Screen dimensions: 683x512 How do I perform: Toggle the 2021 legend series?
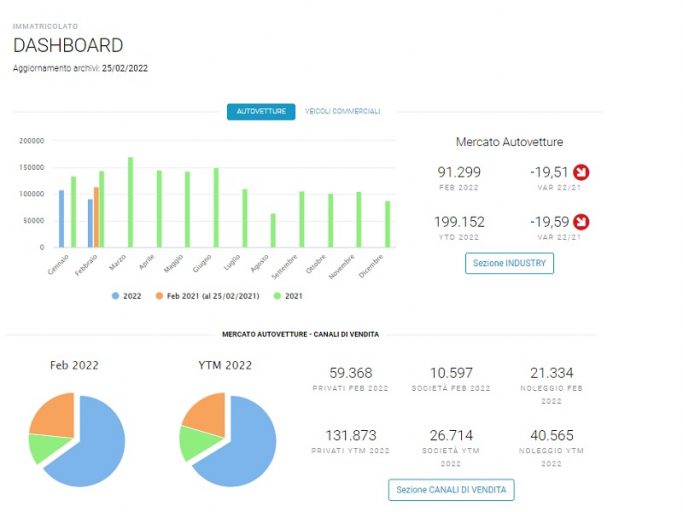[288, 296]
